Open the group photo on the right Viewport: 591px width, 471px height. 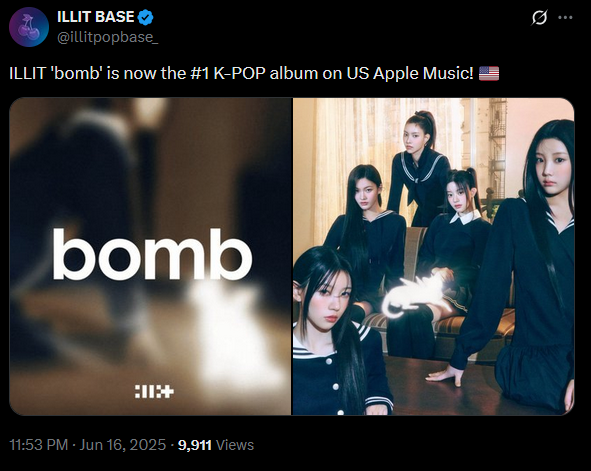point(433,257)
